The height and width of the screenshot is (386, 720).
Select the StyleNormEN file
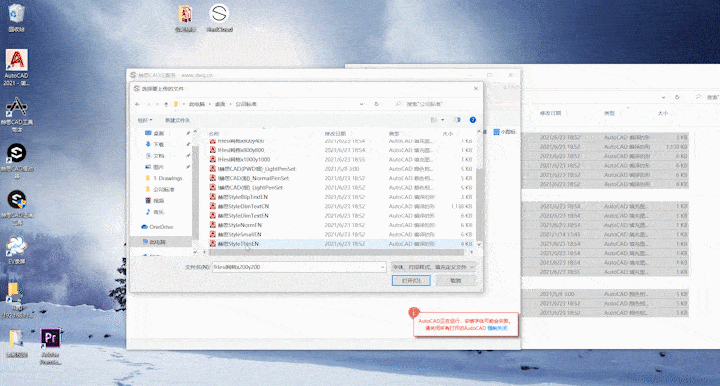pyautogui.click(x=341, y=225)
